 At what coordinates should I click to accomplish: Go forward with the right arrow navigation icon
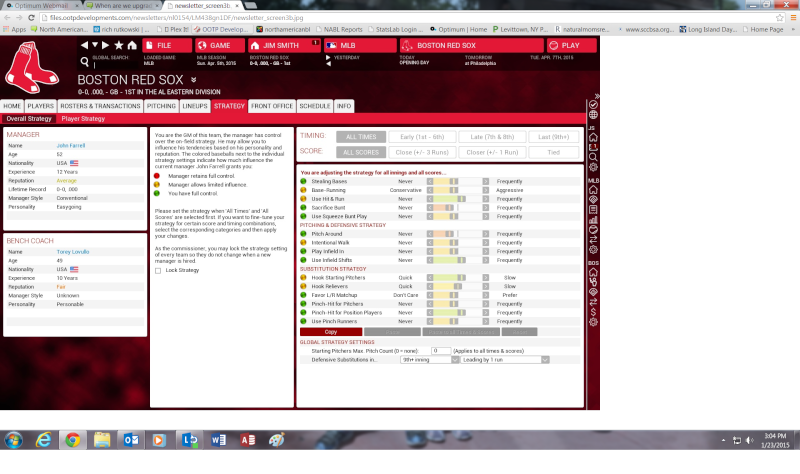coord(106,45)
